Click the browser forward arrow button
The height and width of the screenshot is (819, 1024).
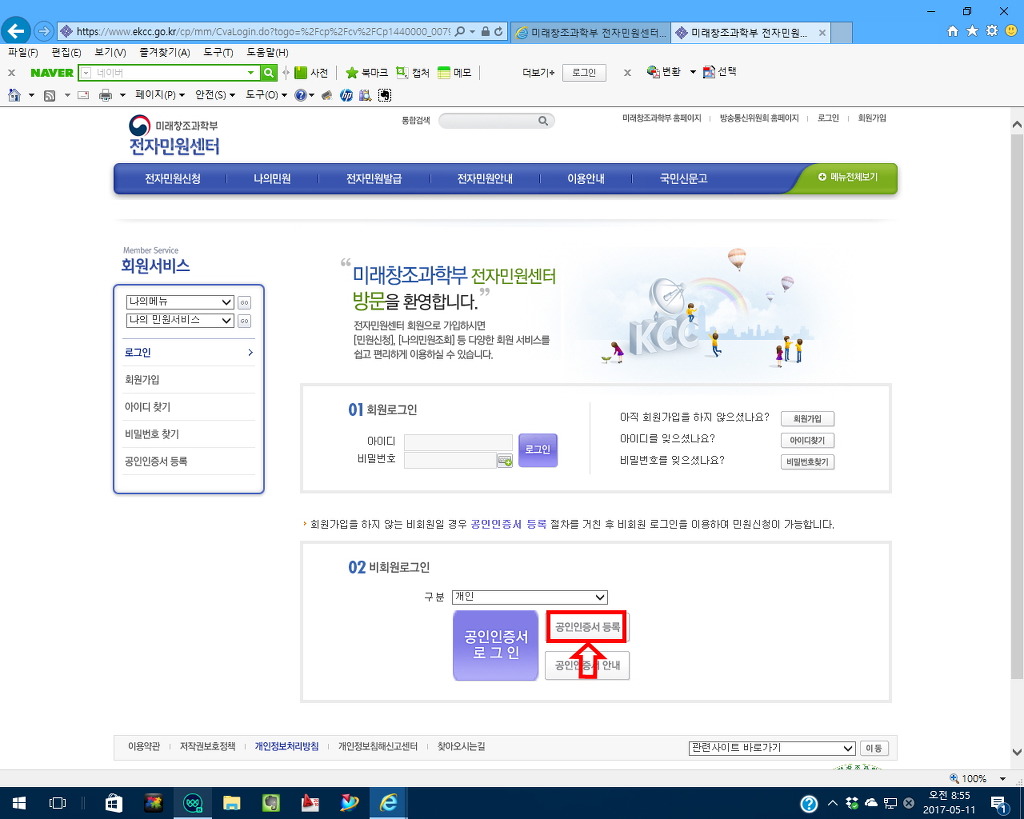[x=44, y=31]
